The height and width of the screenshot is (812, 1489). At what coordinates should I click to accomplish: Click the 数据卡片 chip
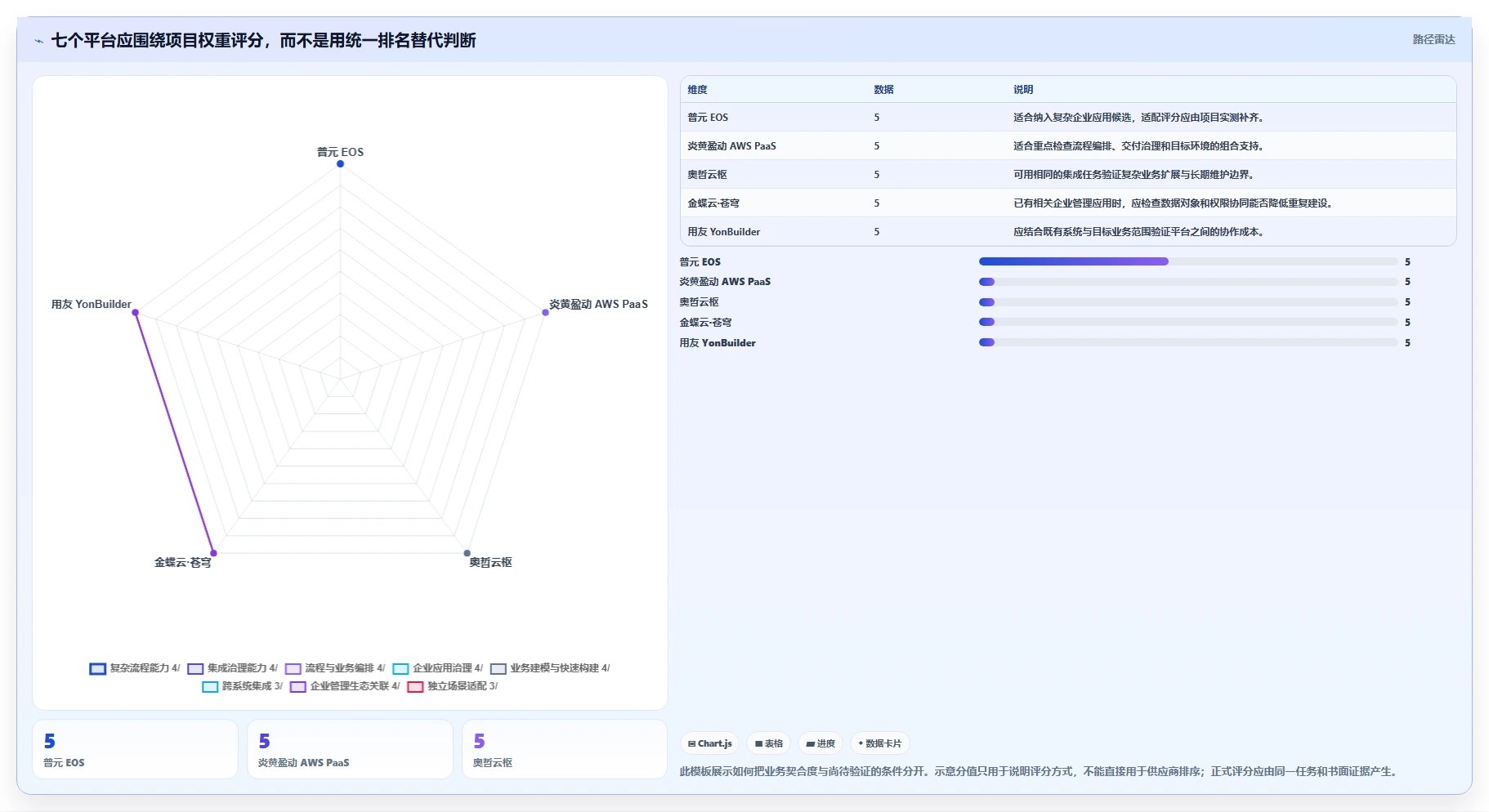[880, 743]
